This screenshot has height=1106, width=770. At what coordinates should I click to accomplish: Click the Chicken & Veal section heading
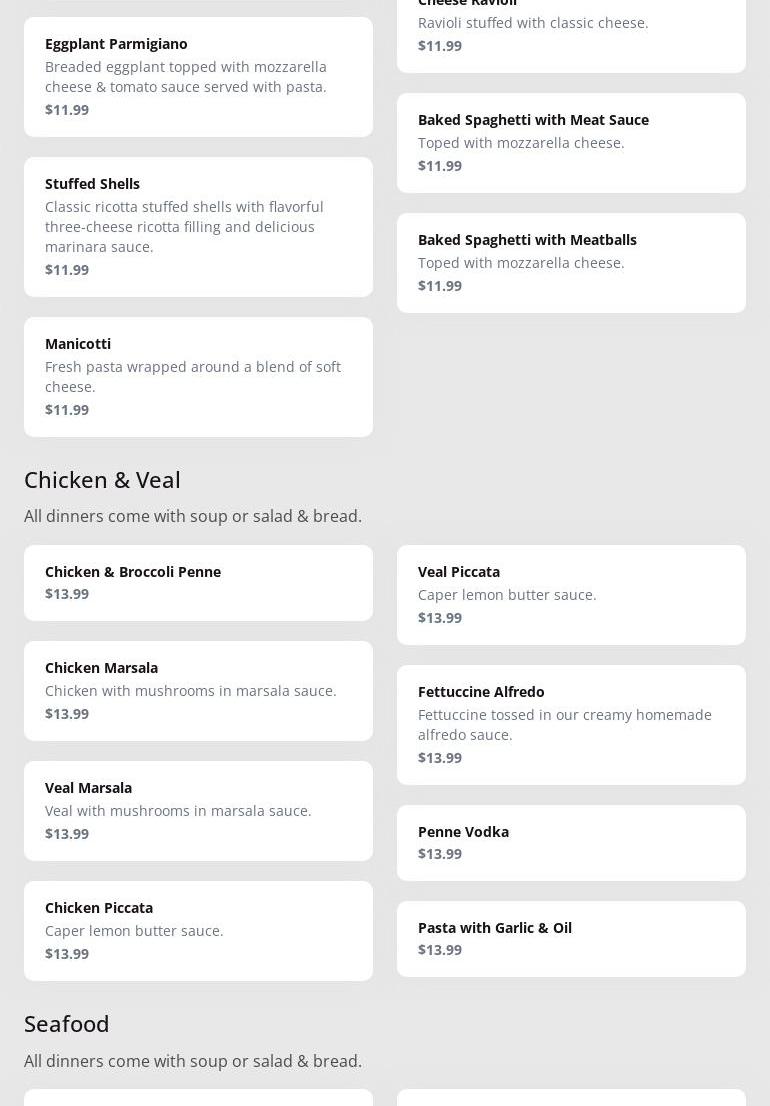[102, 480]
